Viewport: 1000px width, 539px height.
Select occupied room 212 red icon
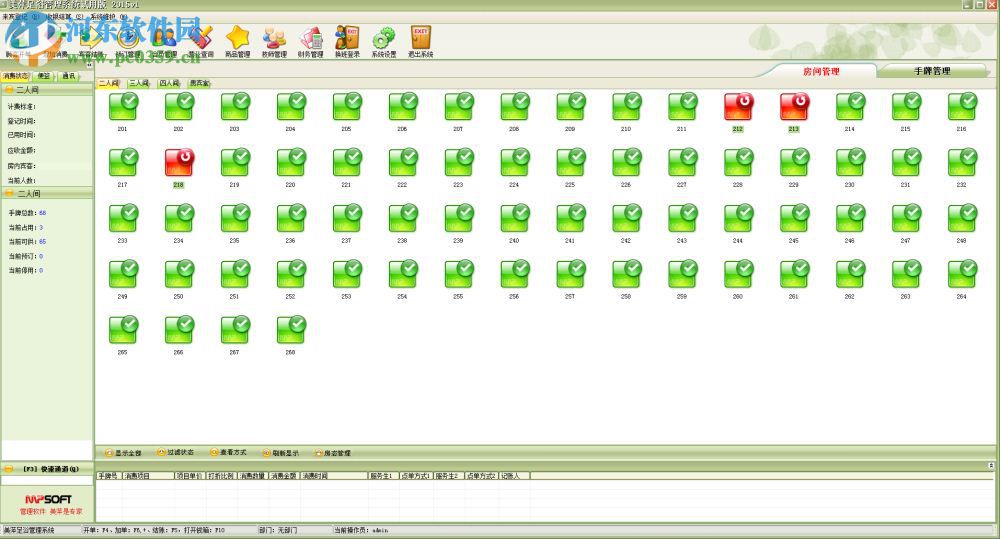coord(738,107)
